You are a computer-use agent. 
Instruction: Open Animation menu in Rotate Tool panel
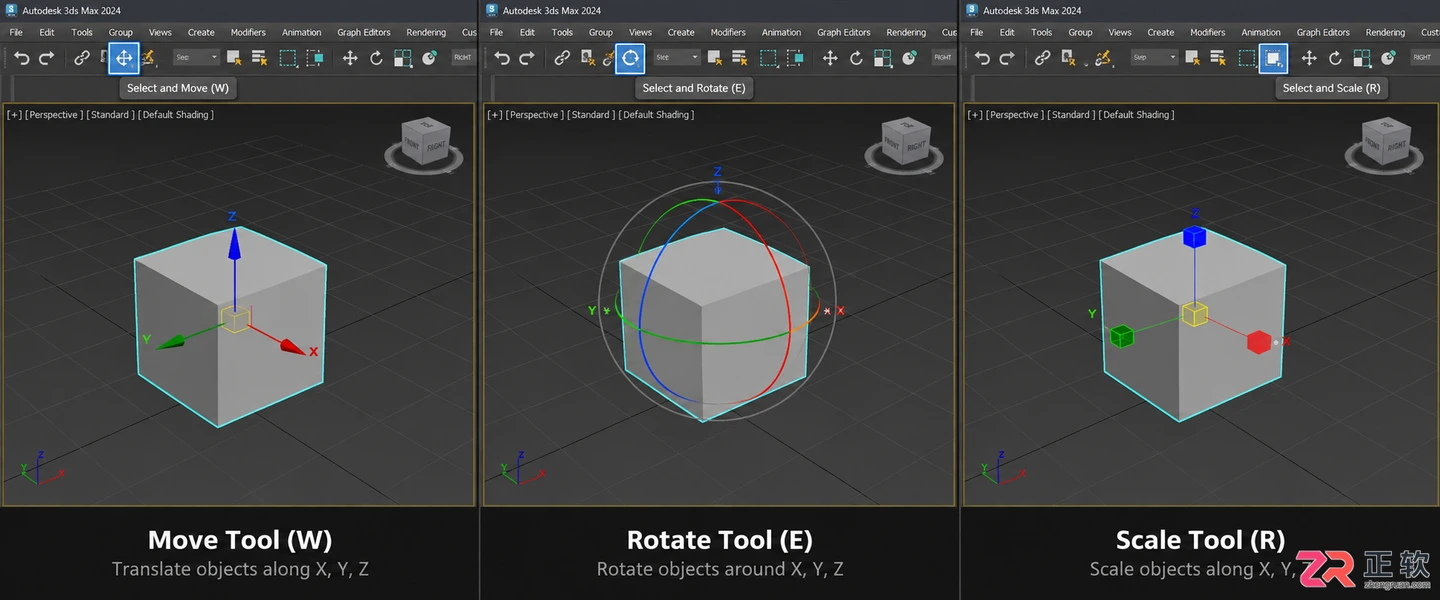[781, 32]
